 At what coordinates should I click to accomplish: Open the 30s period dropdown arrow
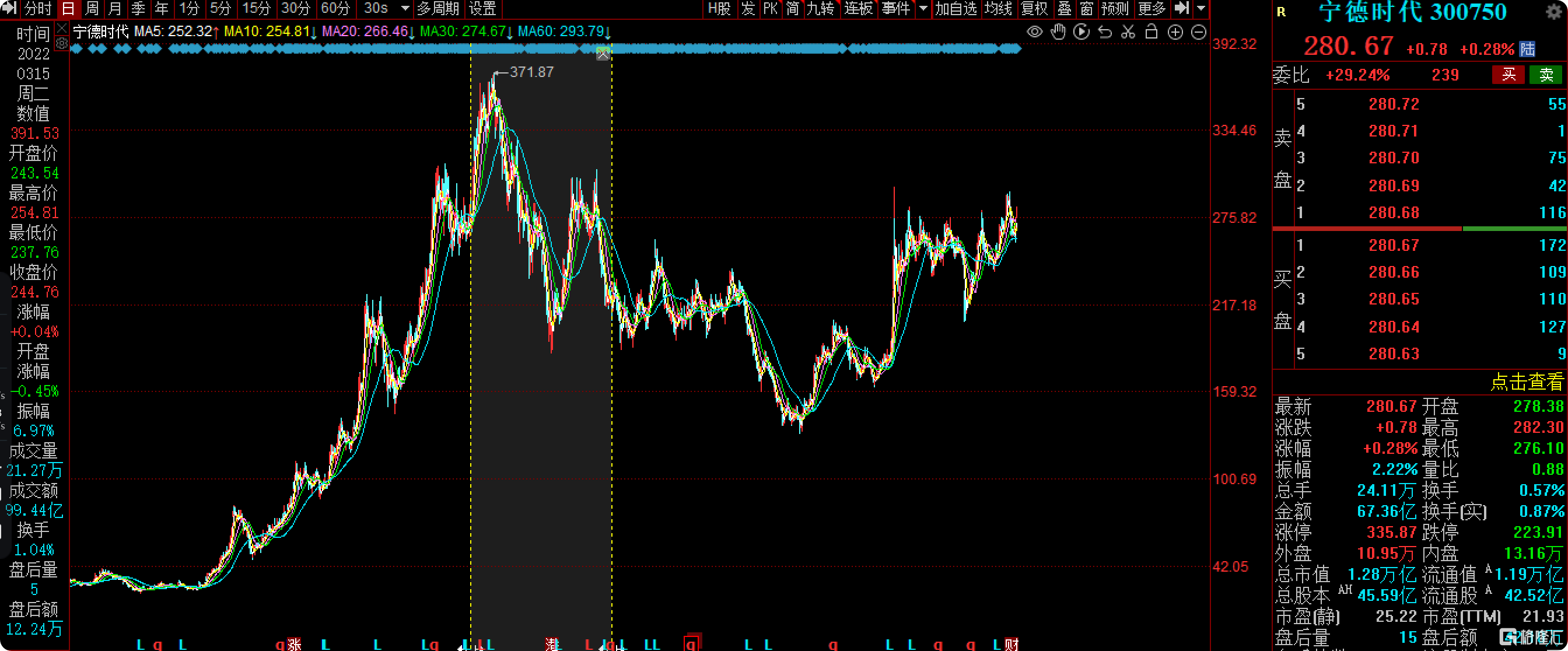(x=405, y=9)
